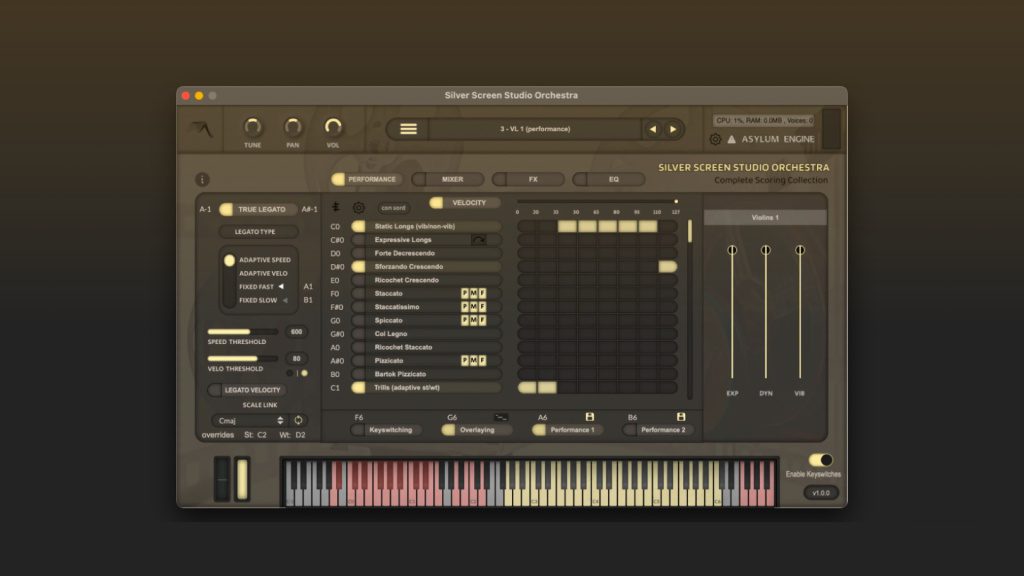Enable Legato Velocity toggle
Screen dimensions: 1024x576
[215, 390]
